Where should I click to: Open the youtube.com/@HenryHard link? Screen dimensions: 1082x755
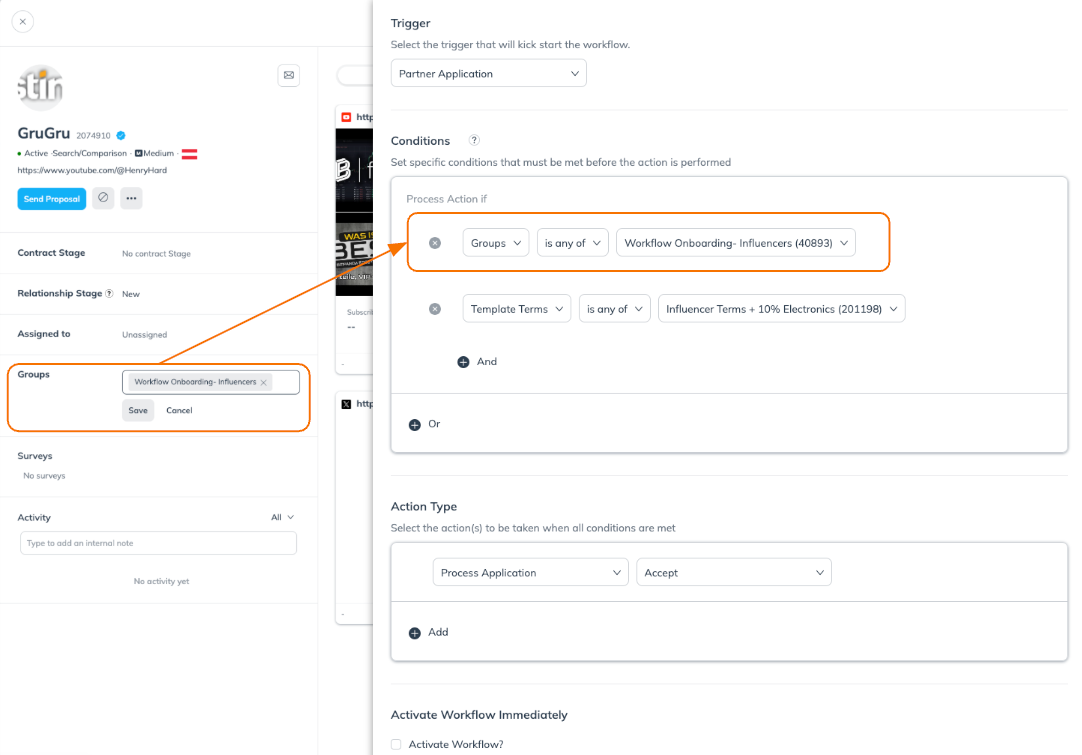92,170
